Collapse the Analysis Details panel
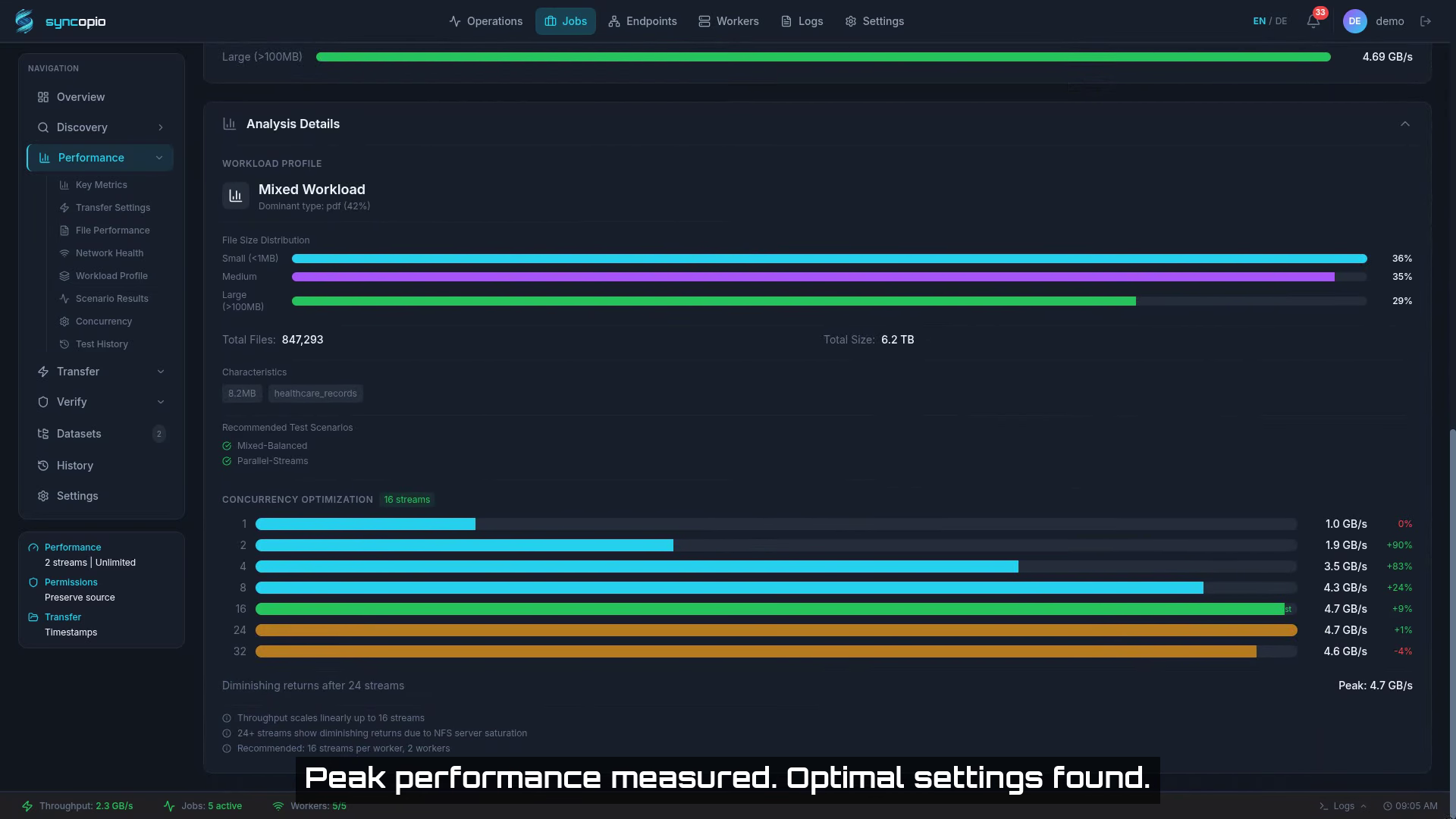1456x819 pixels. 1405,124
